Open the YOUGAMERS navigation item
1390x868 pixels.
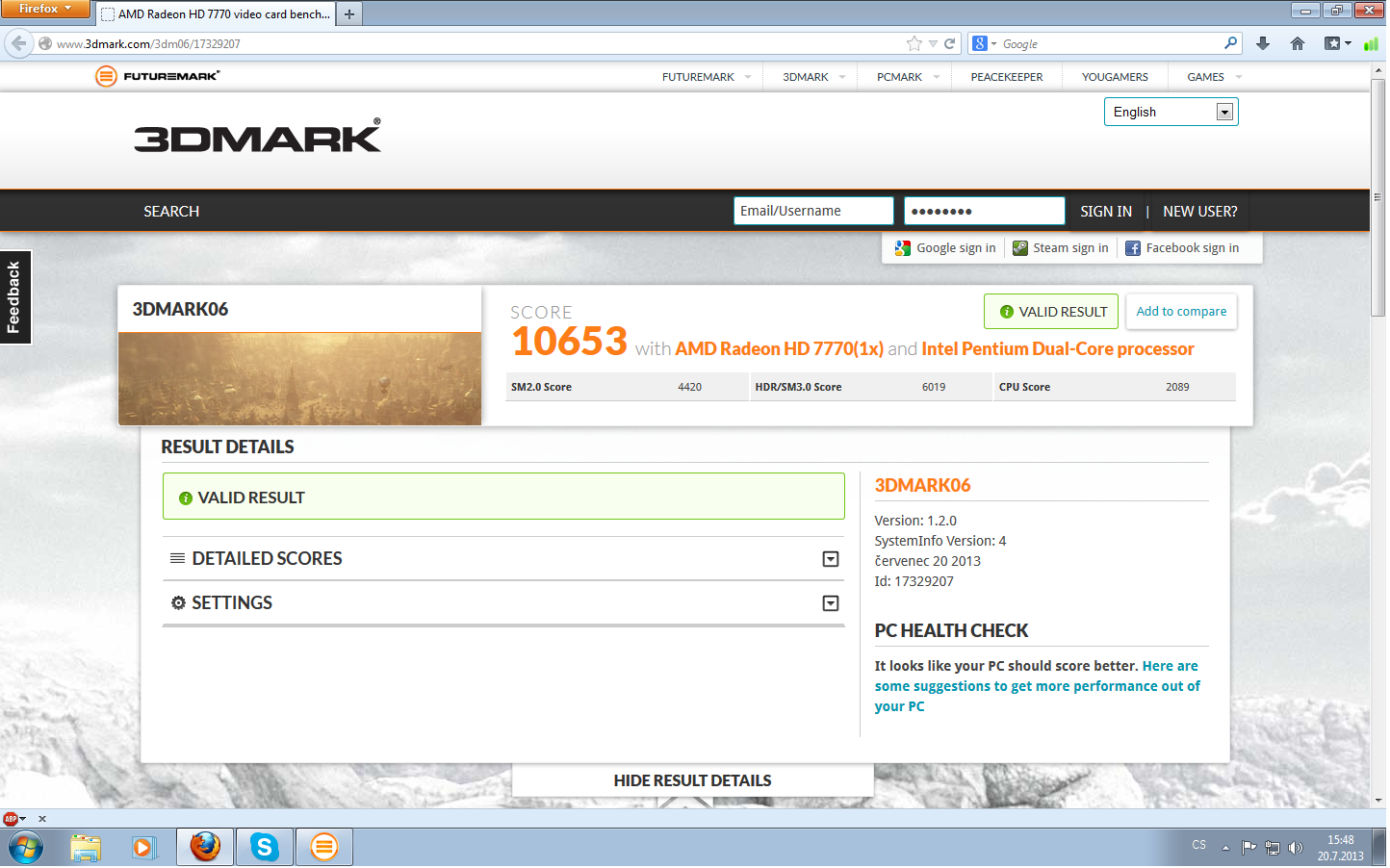[x=1115, y=77]
